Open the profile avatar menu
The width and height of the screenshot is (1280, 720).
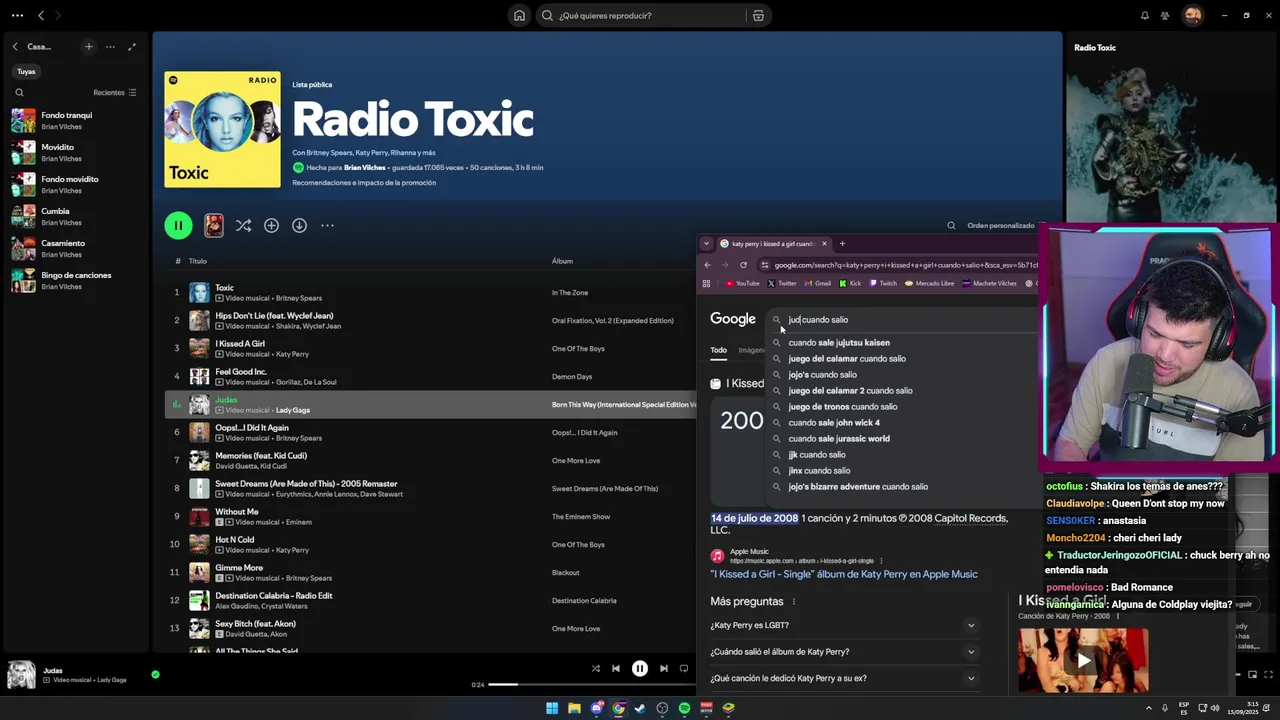coord(1192,15)
